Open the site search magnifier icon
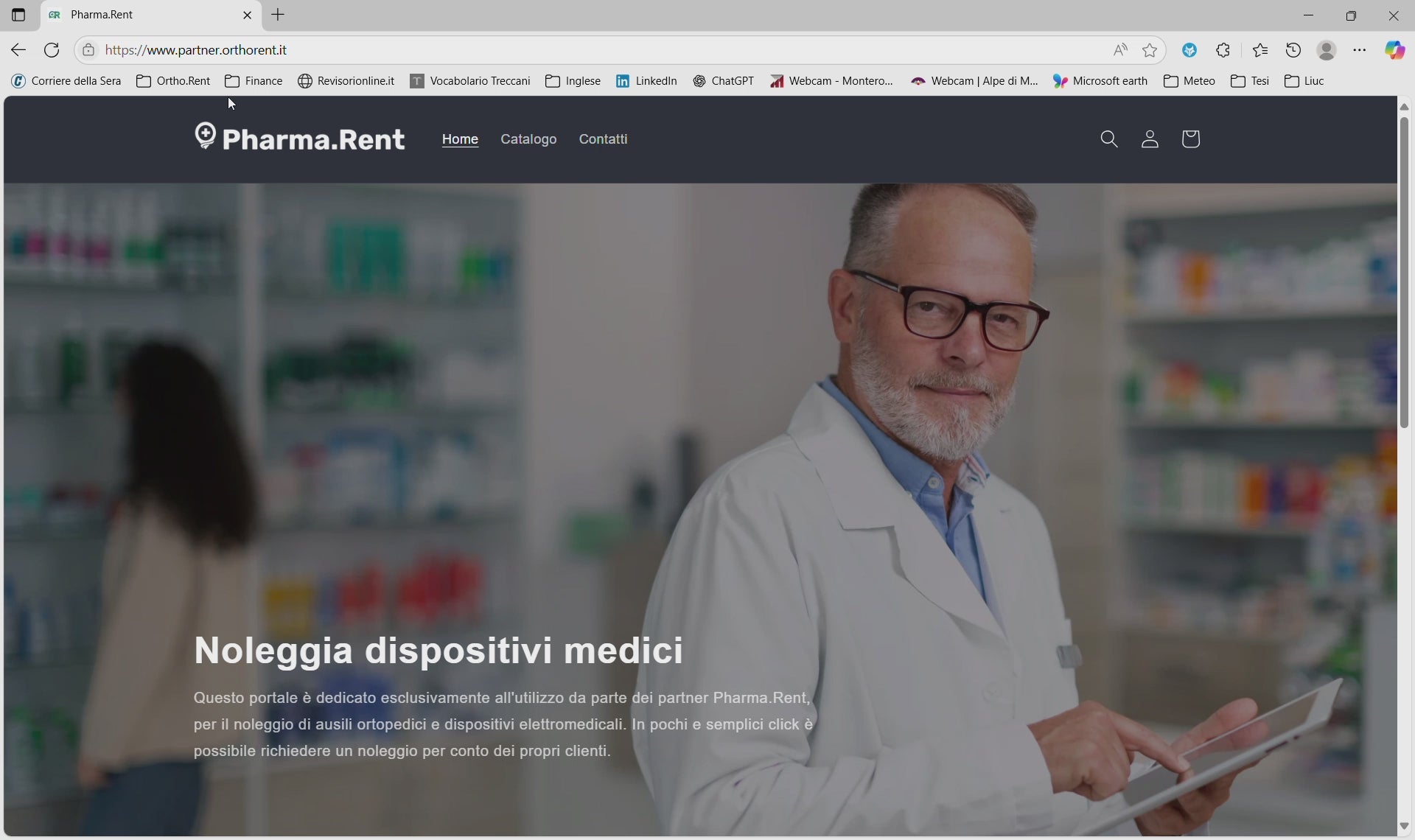The image size is (1415, 840). pos(1109,139)
